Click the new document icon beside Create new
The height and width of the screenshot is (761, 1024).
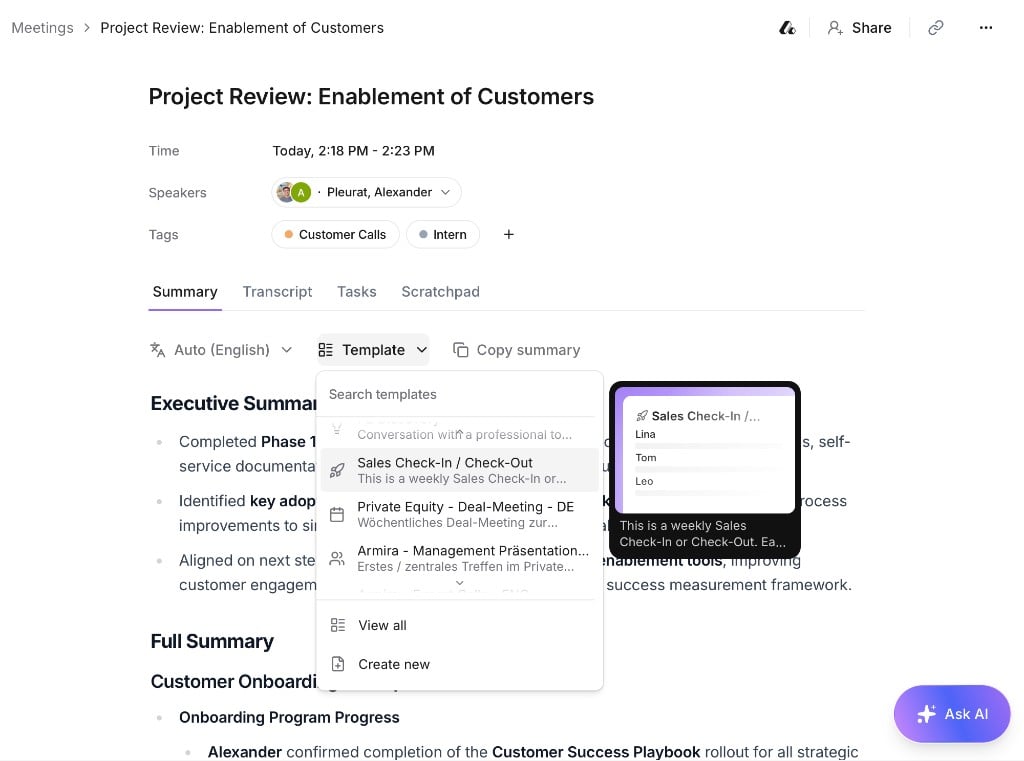point(338,664)
